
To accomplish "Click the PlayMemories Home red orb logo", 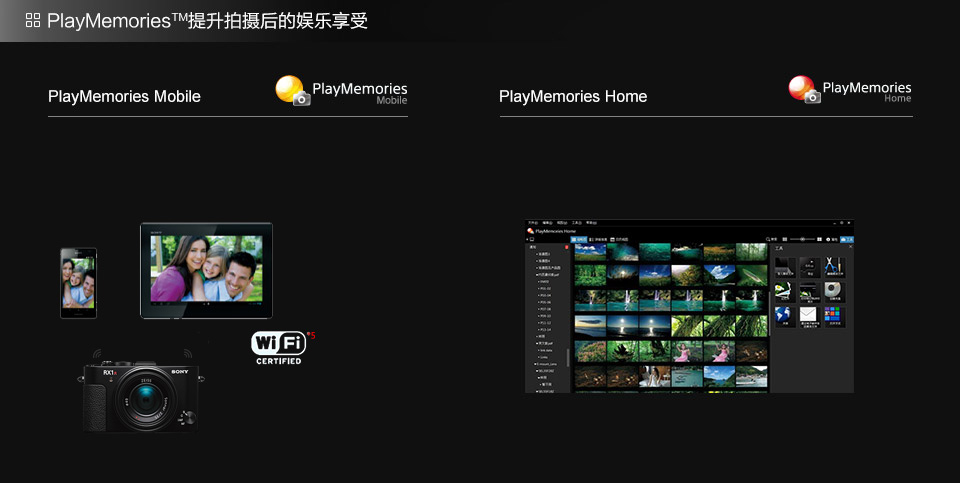I will pos(802,88).
